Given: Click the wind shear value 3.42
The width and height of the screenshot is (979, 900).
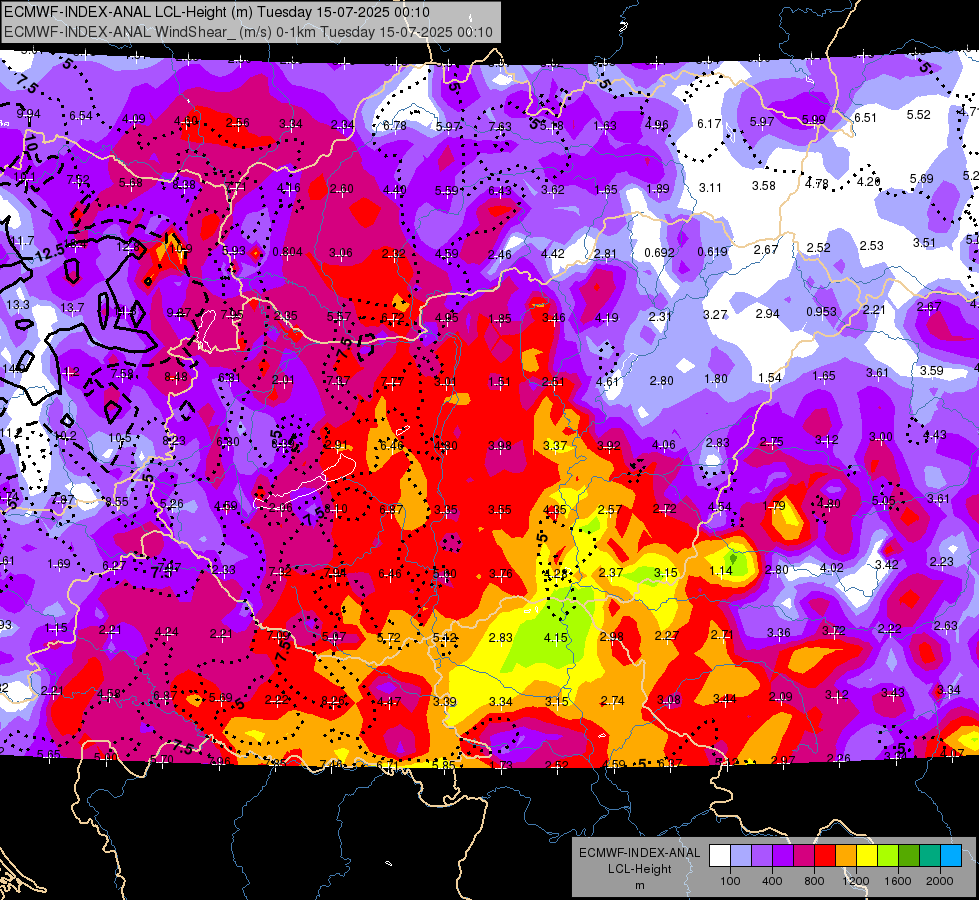Looking at the screenshot, I should [x=886, y=565].
